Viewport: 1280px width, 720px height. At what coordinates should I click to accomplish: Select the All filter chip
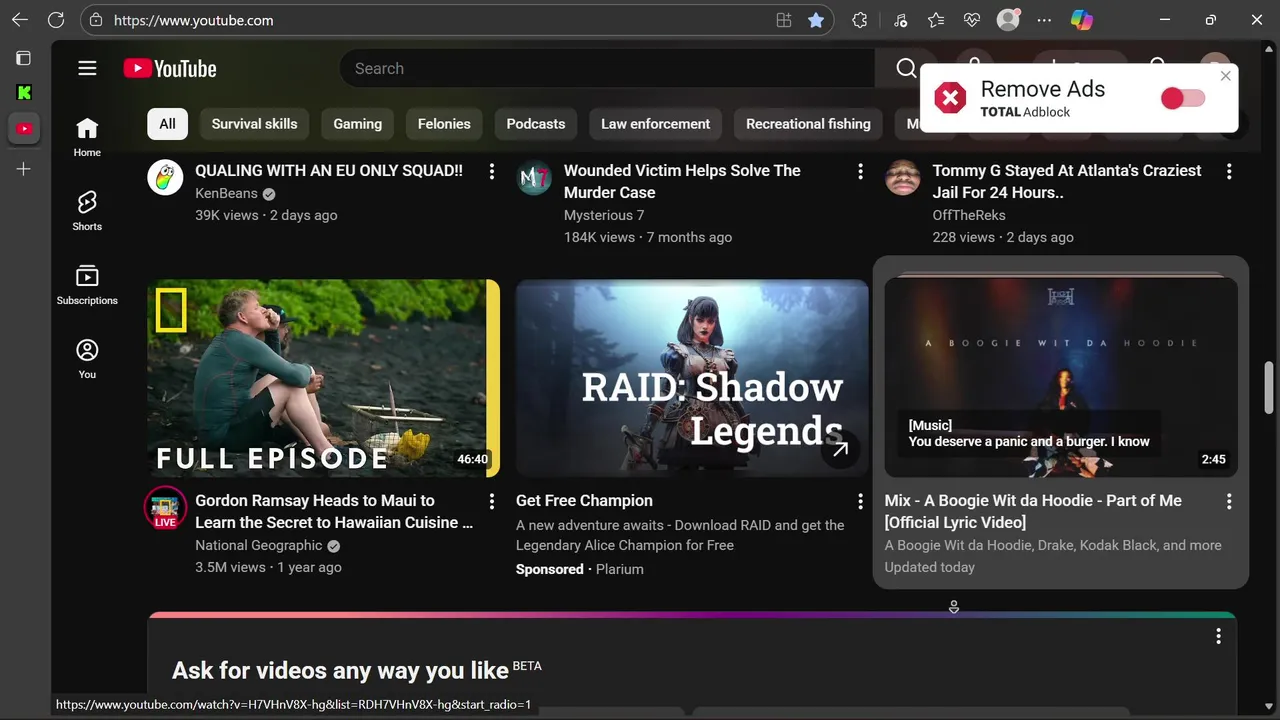click(x=167, y=124)
